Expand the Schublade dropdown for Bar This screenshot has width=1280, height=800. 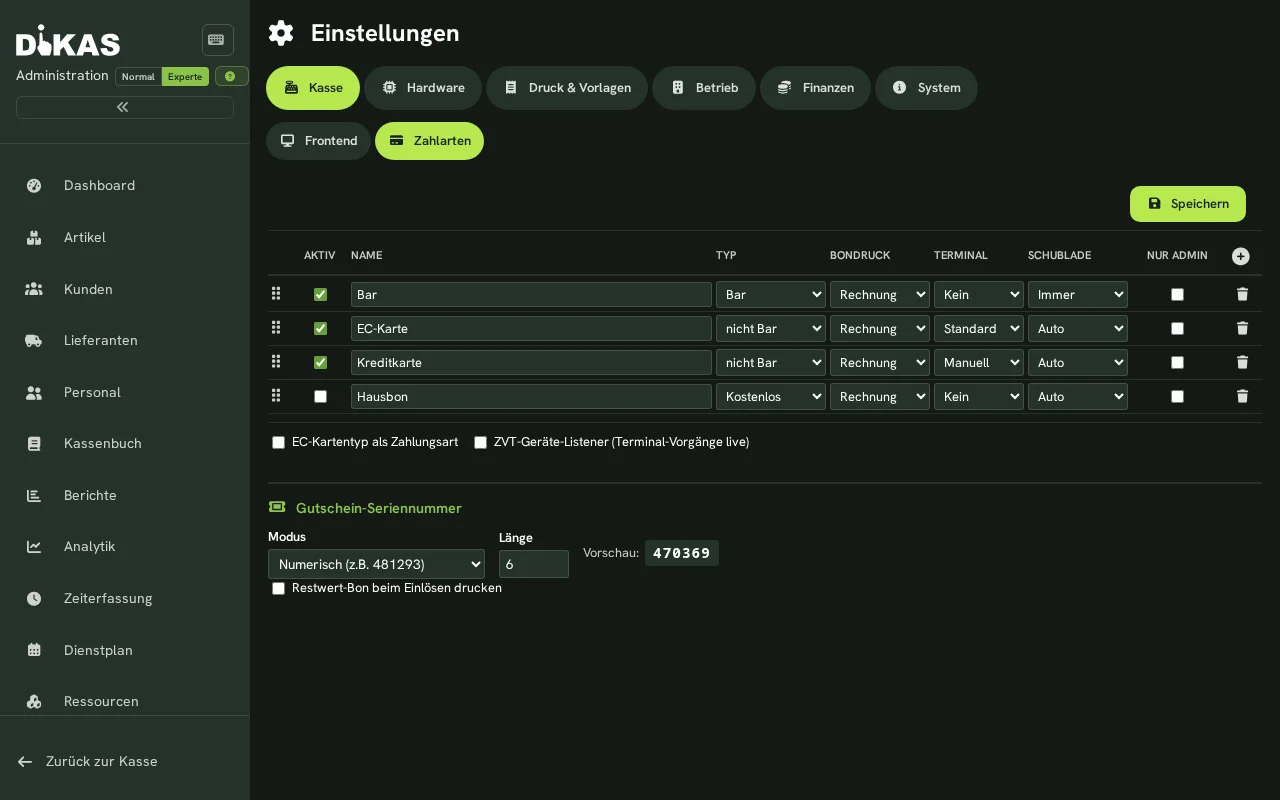[1078, 294]
